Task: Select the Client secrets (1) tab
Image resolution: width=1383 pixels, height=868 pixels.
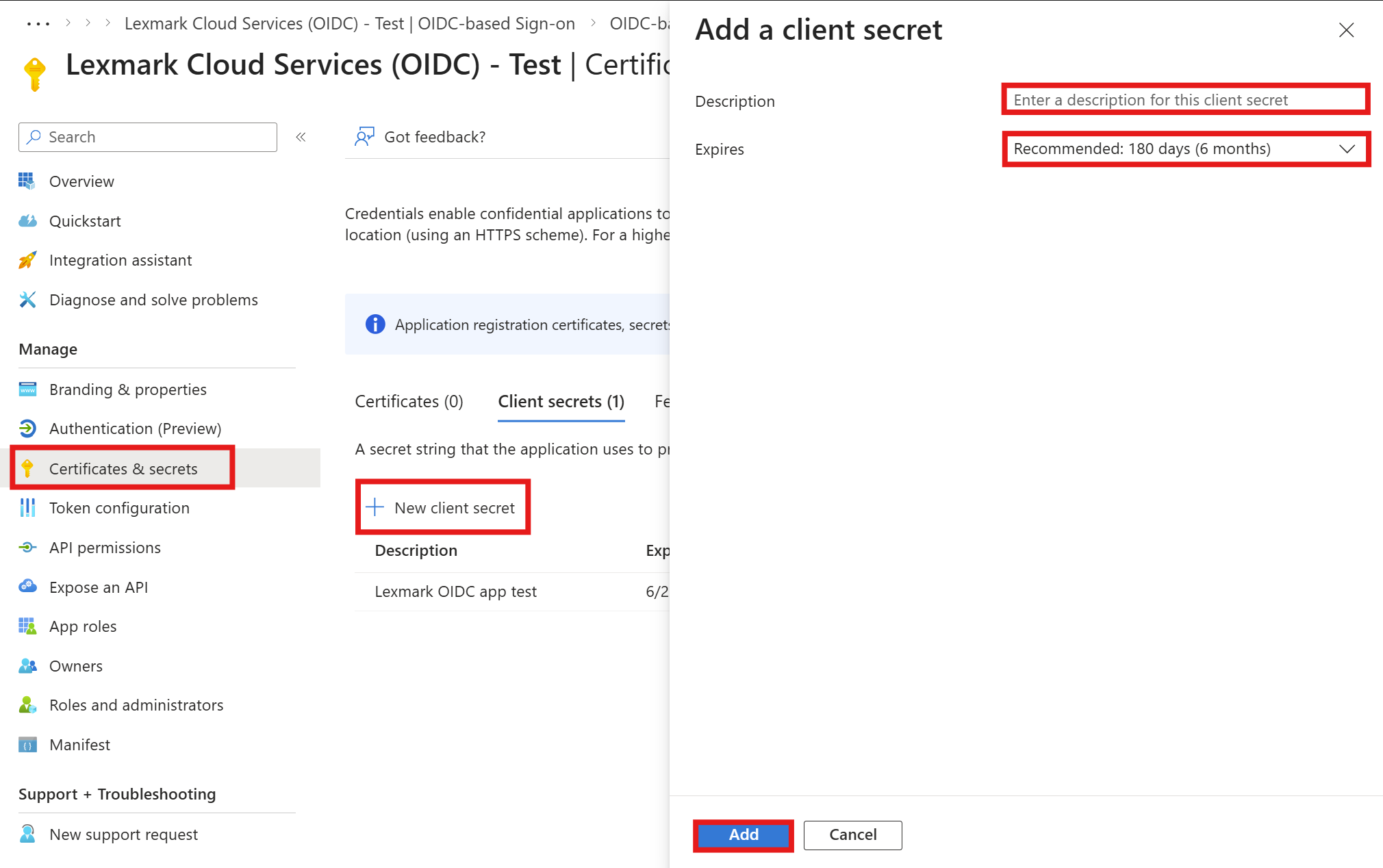Action: [561, 401]
